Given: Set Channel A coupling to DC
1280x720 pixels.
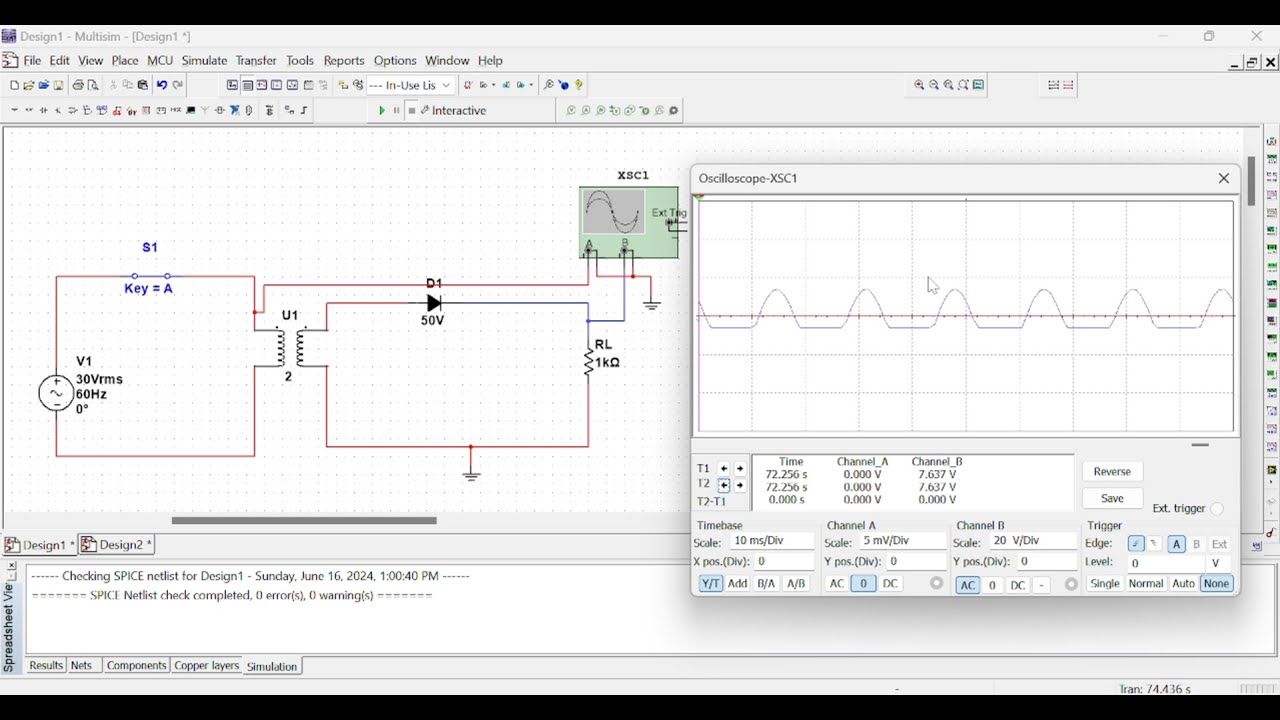Looking at the screenshot, I should pyautogui.click(x=890, y=584).
